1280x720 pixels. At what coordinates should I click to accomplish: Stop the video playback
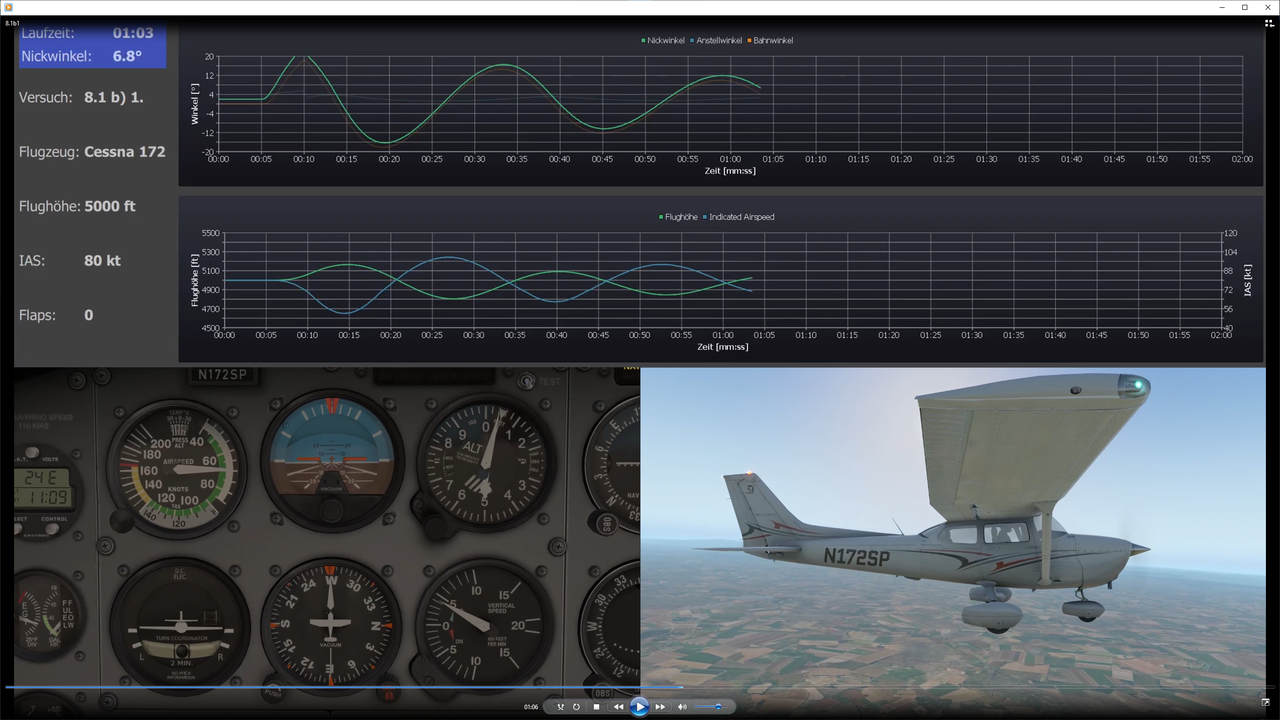coord(597,707)
